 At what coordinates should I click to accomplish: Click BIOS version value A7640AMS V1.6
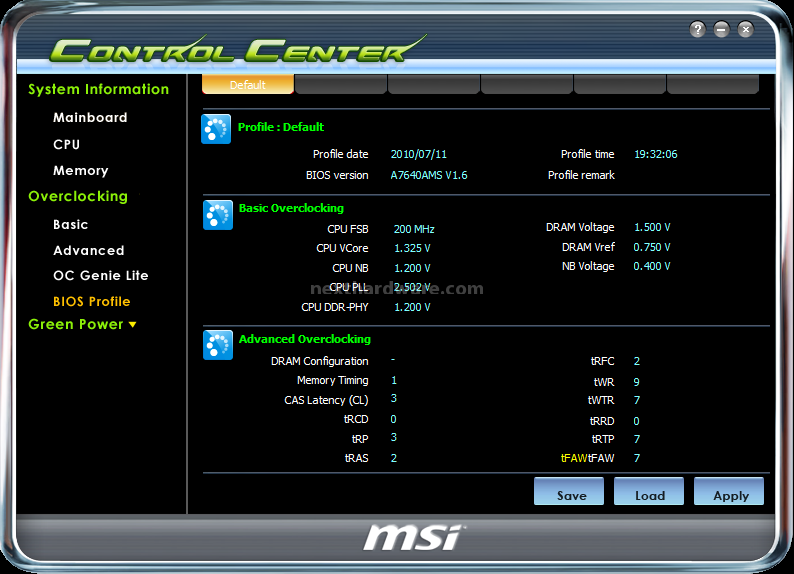tap(429, 175)
